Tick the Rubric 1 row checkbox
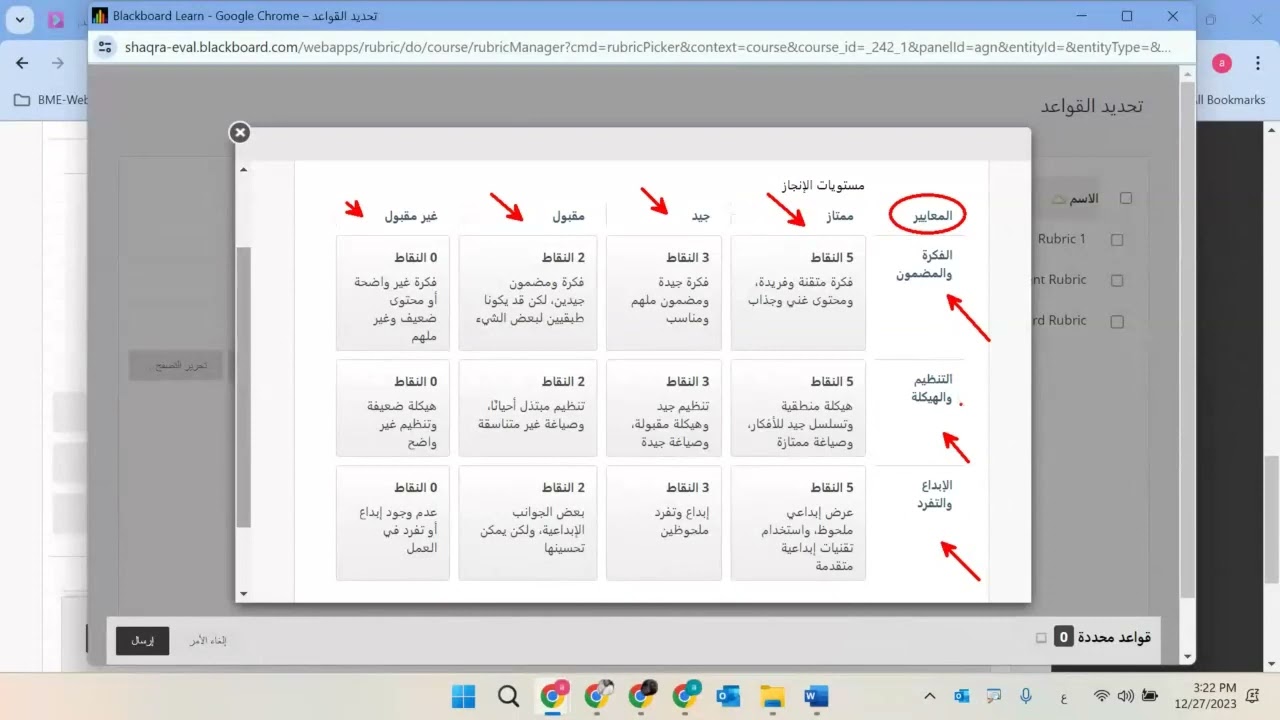The image size is (1280, 720). tap(1117, 240)
